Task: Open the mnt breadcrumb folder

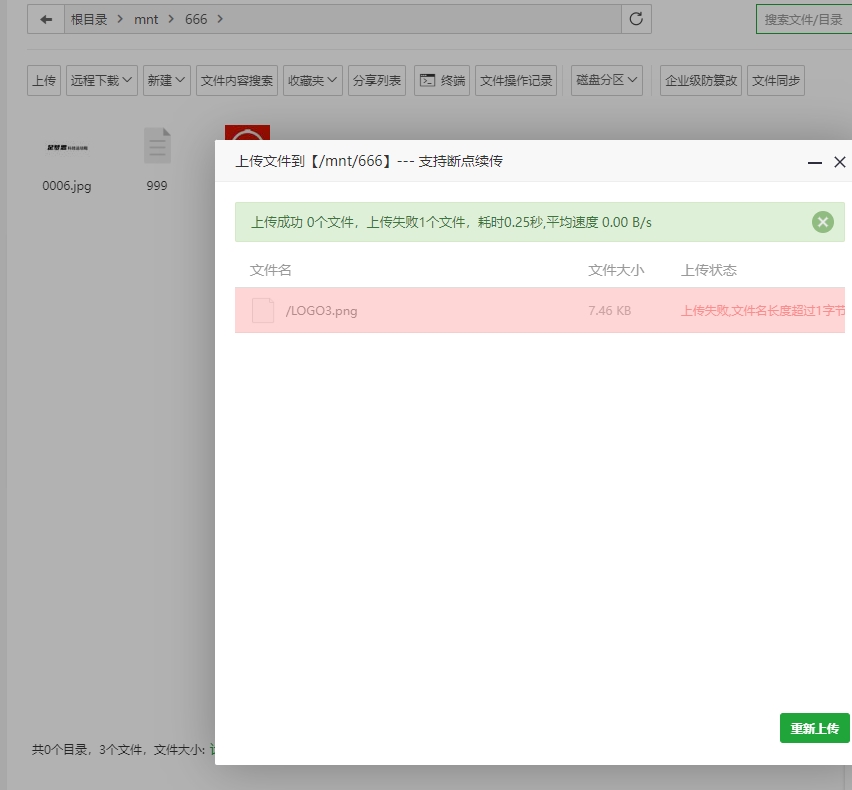Action: [146, 19]
